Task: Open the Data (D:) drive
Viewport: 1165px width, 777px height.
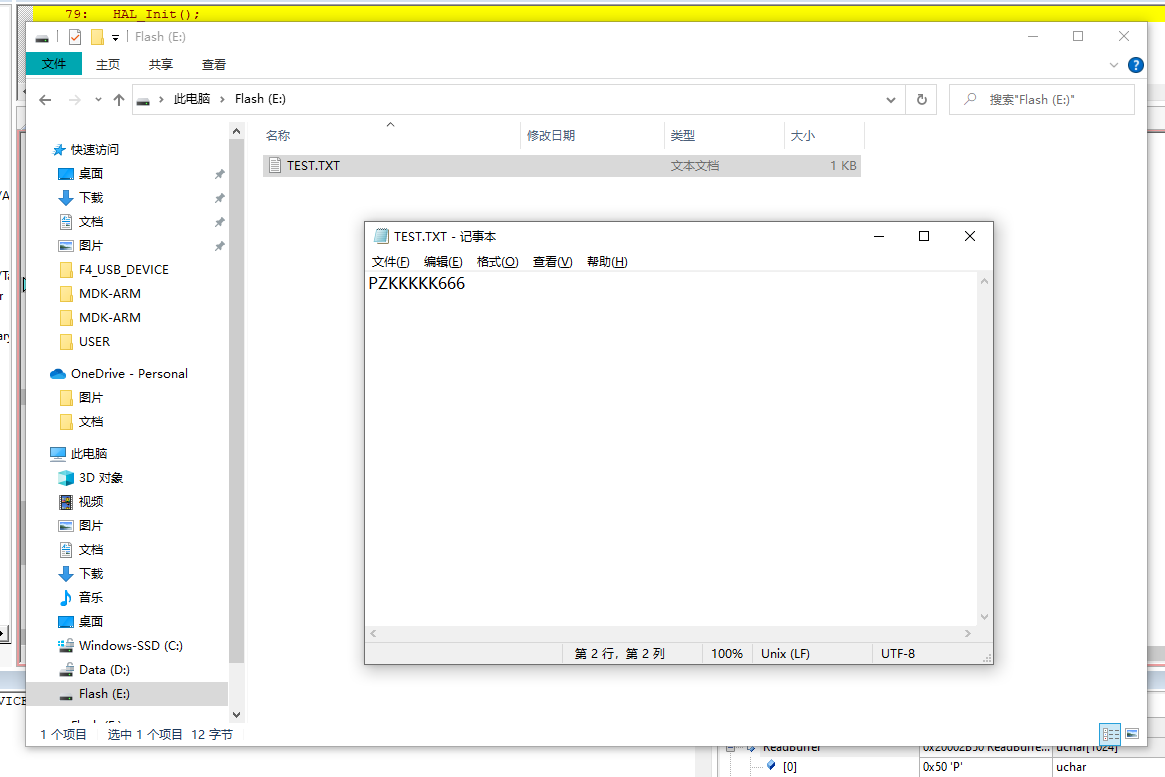Action: 104,669
